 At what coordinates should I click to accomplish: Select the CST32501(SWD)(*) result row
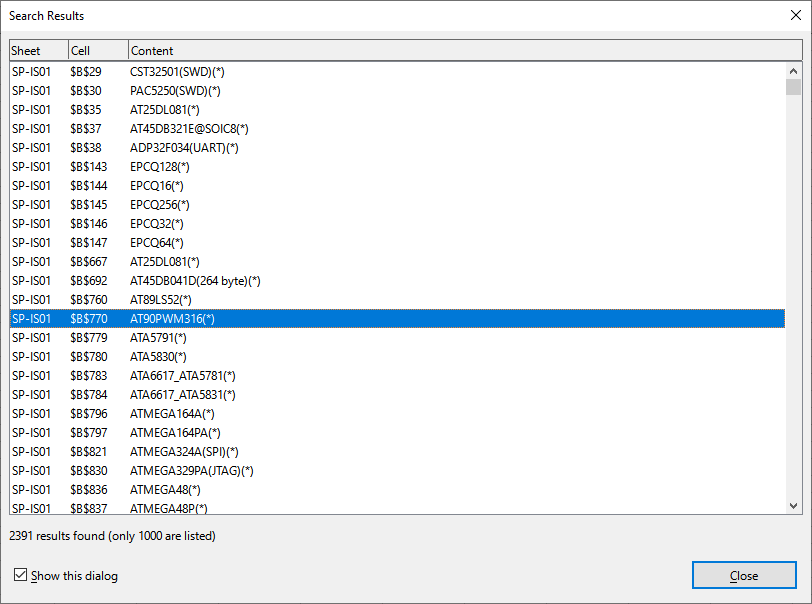[397, 71]
